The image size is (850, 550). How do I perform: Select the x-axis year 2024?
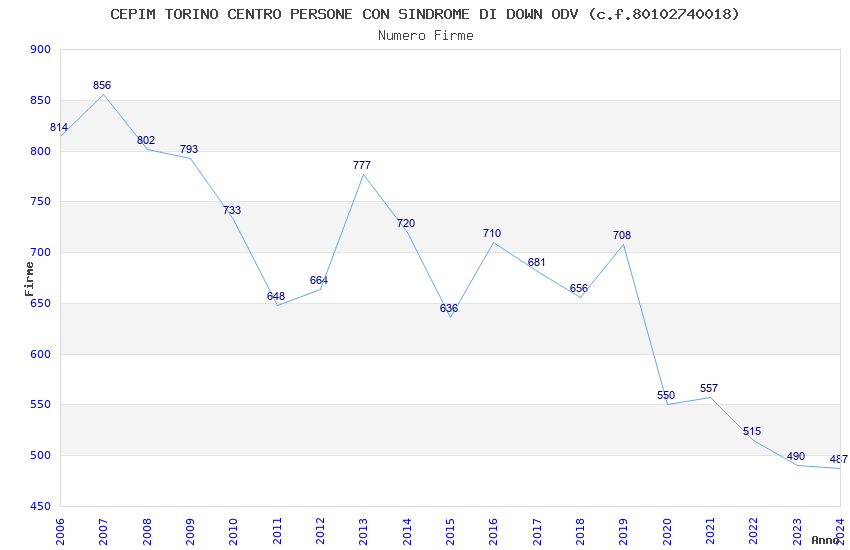pos(840,532)
